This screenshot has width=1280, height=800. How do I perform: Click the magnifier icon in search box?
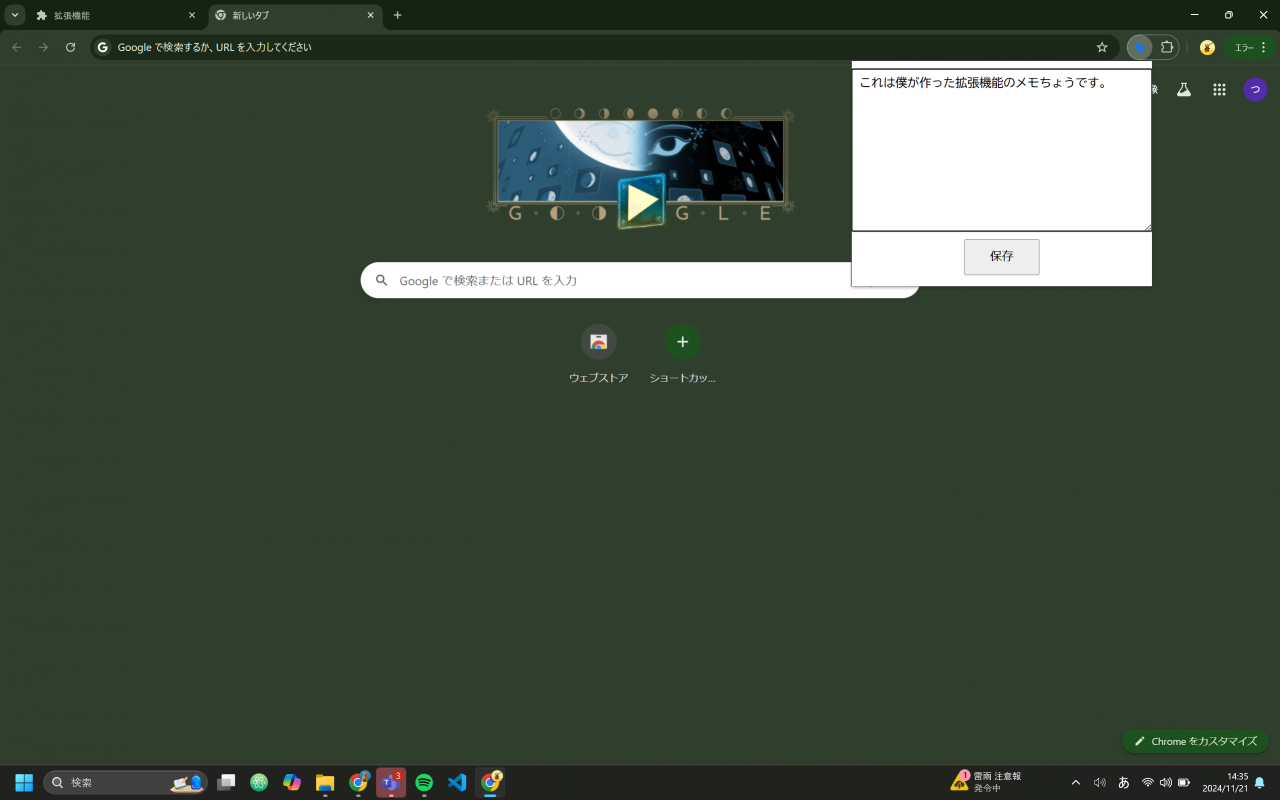(381, 281)
